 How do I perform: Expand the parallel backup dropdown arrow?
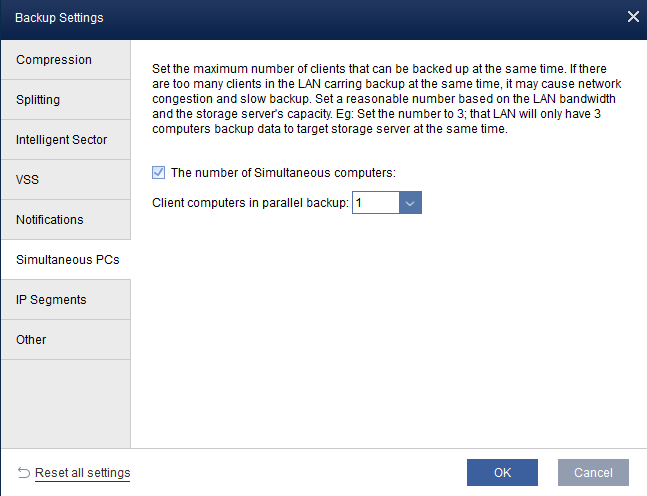coord(411,203)
